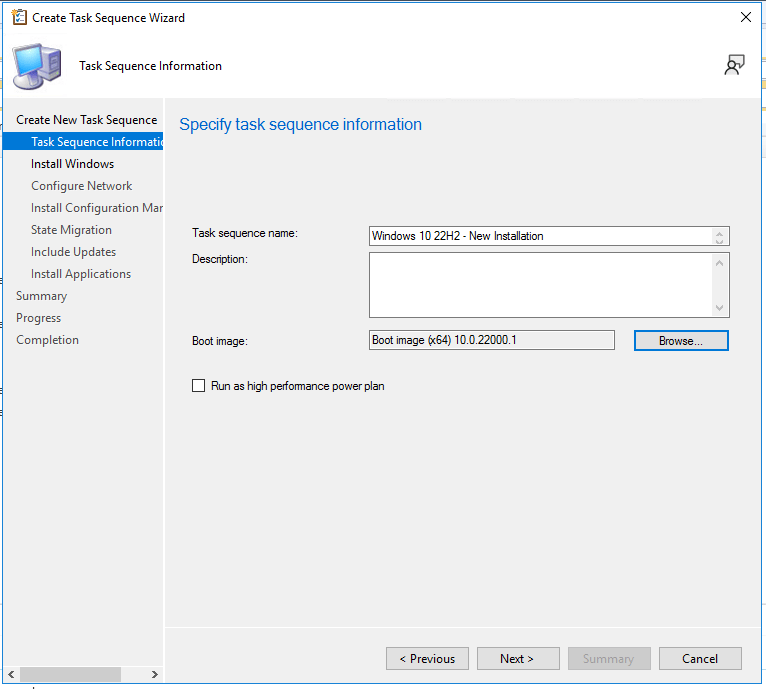This screenshot has width=766, height=689.
Task: Cancel the wizard
Action: tap(700, 659)
